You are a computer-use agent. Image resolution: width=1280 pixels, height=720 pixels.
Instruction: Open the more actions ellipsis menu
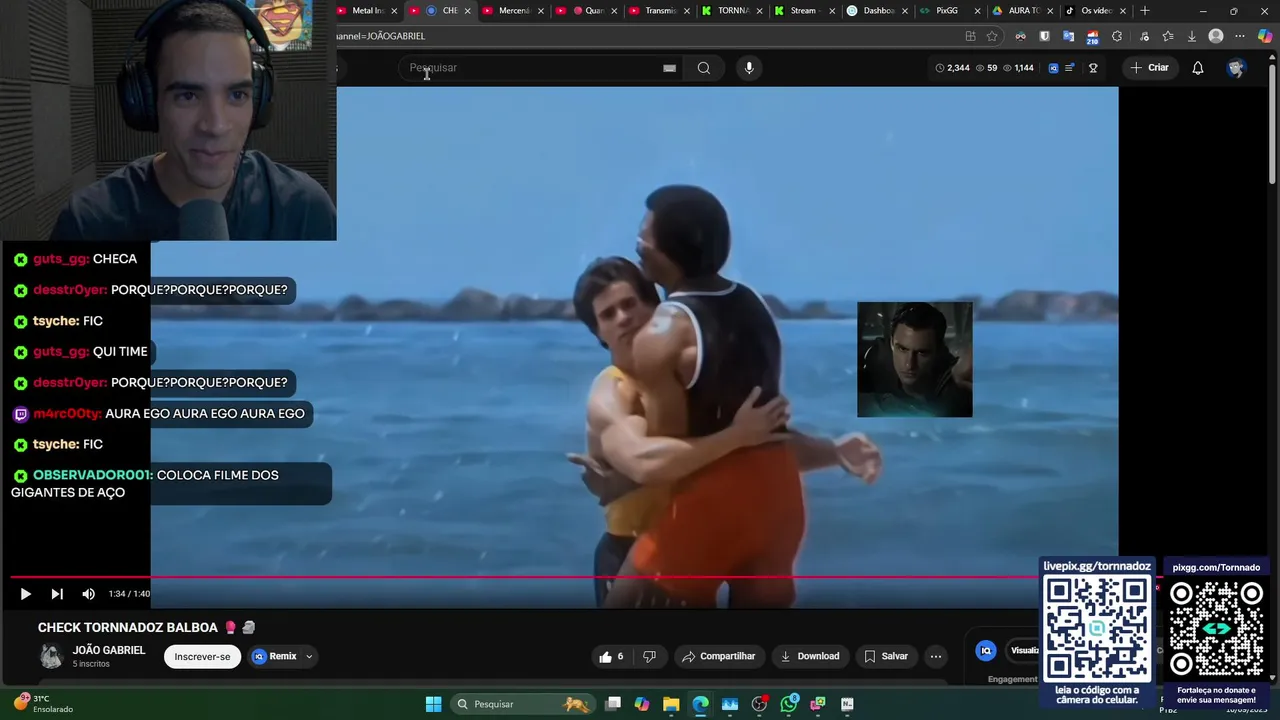tap(935, 657)
